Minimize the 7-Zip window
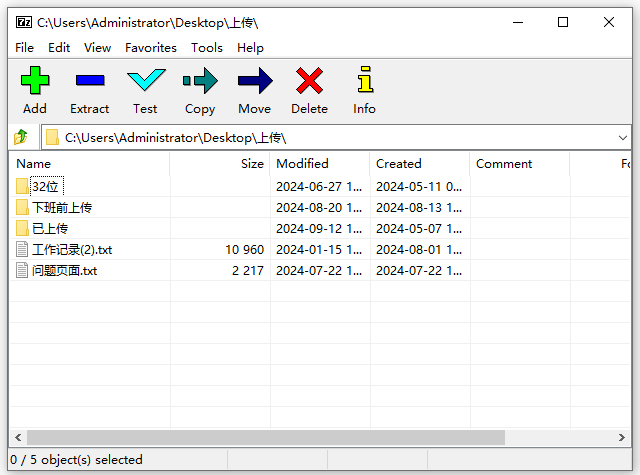The height and width of the screenshot is (475, 640). click(518, 22)
